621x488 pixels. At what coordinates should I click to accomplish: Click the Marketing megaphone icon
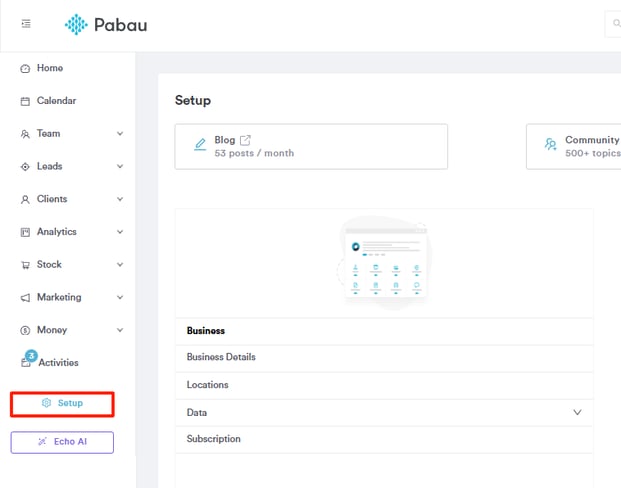25,298
